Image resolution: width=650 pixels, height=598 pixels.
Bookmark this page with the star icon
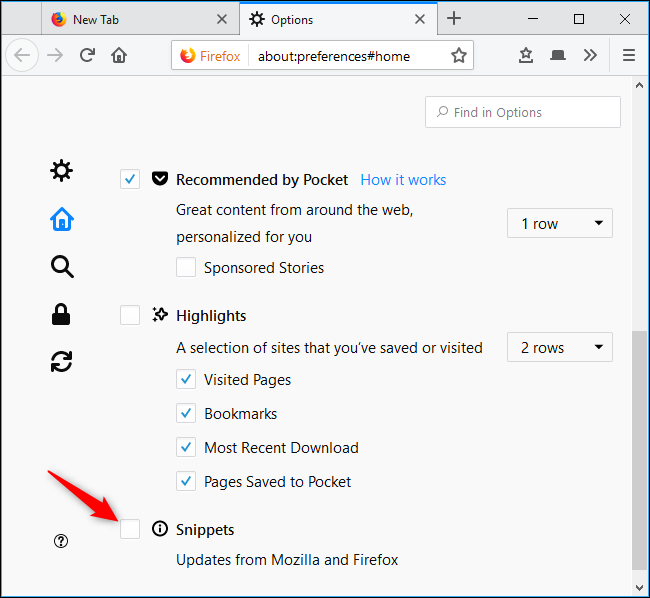click(459, 56)
